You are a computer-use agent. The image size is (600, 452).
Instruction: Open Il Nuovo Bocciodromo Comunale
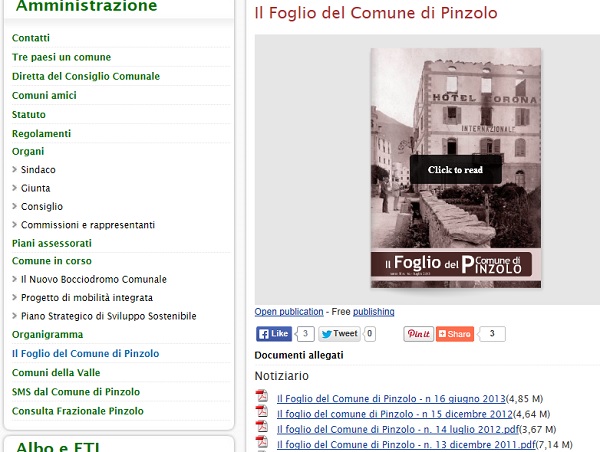pos(94,279)
